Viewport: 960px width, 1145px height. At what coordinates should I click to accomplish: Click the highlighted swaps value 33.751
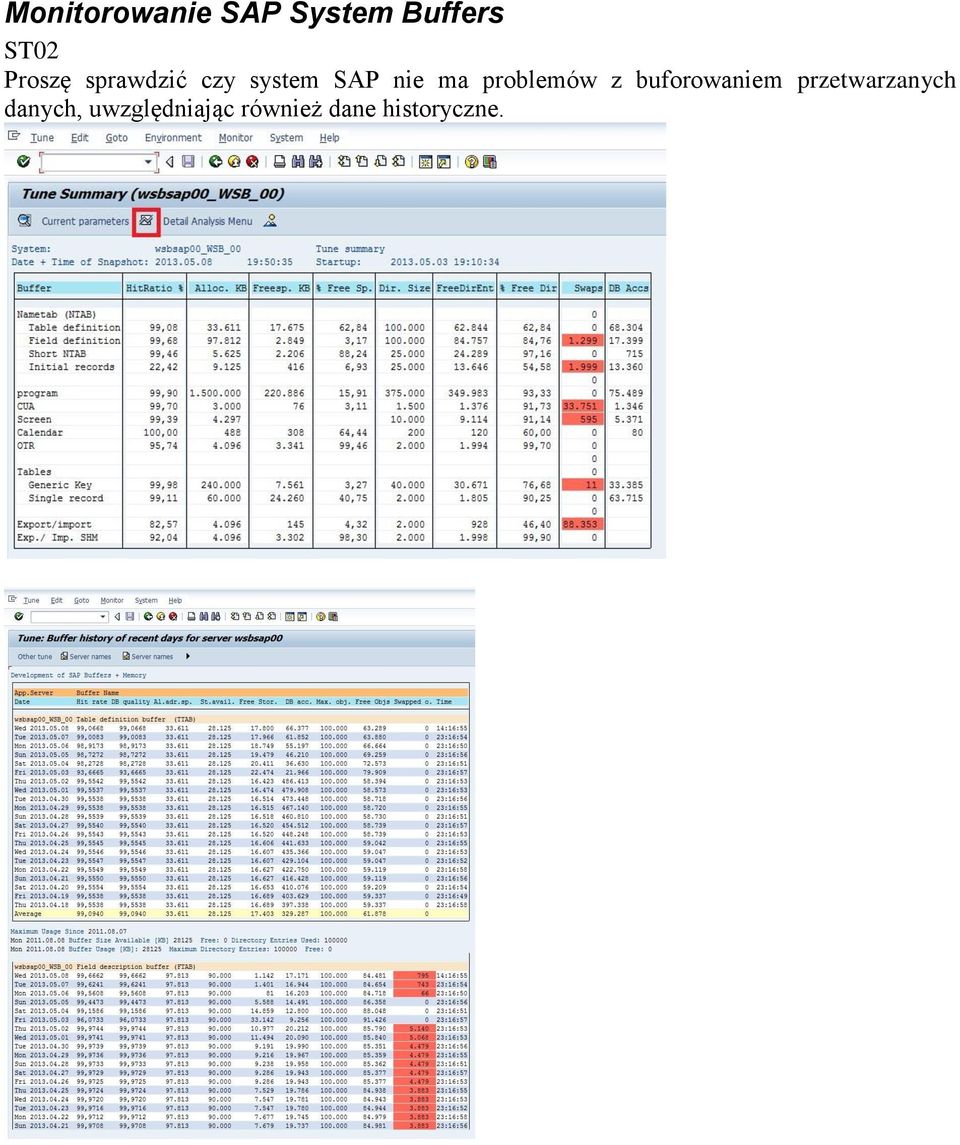coord(581,406)
